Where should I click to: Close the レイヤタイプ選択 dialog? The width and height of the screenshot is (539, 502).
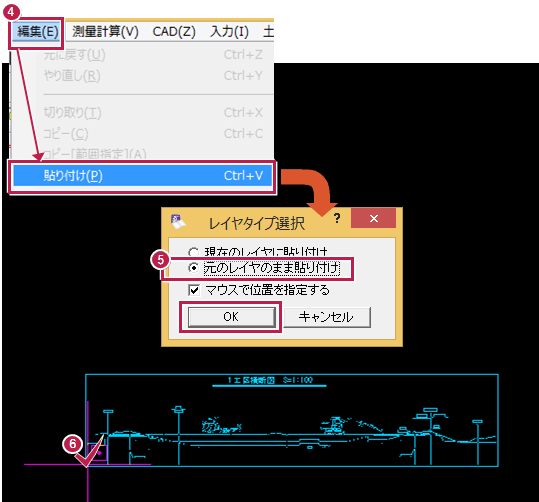374,218
